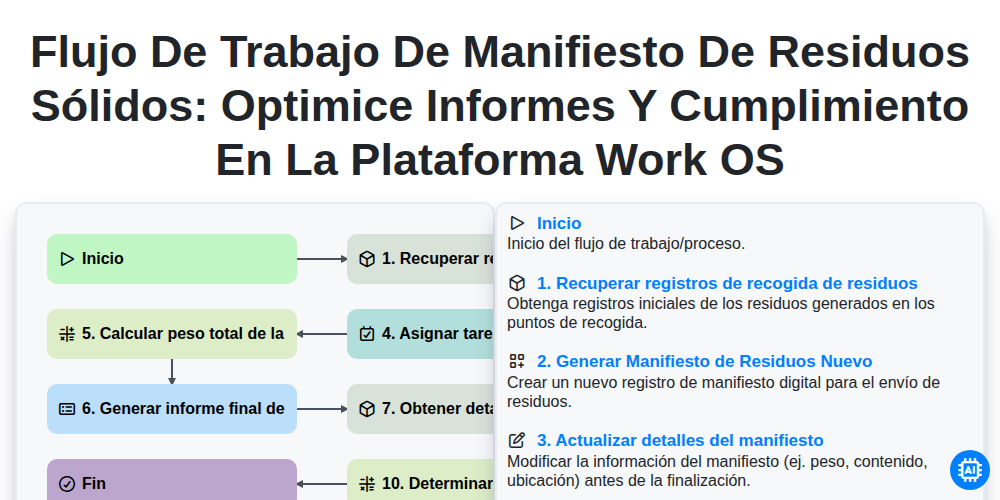Open the Inicio link in description panel

click(x=559, y=223)
